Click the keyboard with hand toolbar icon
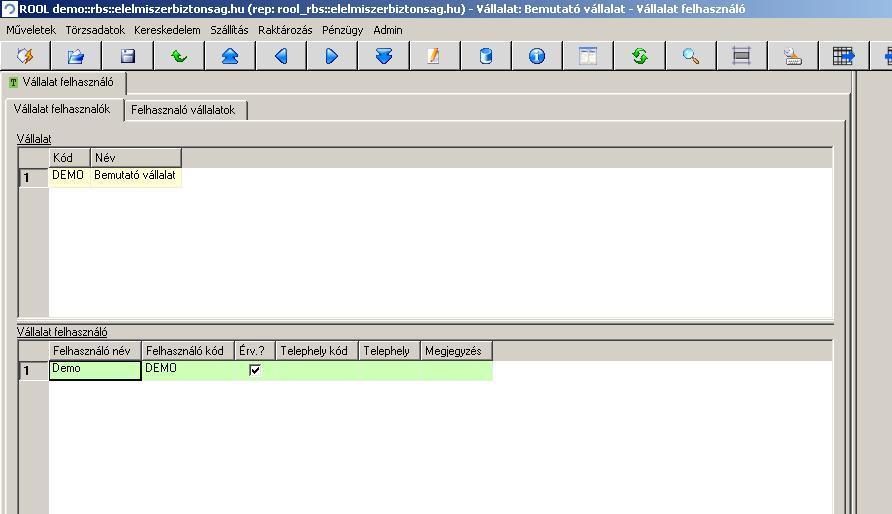This screenshot has height=514, width=892. pyautogui.click(x=792, y=56)
